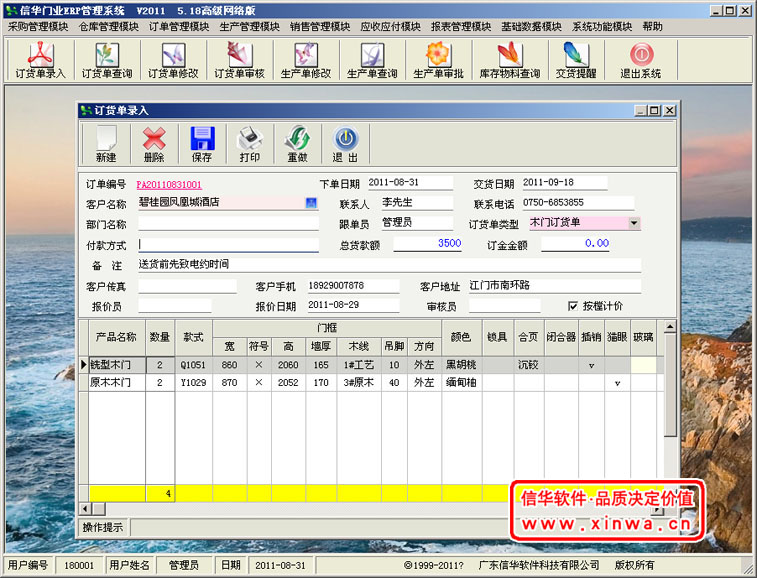This screenshot has height=578, width=757.
Task: Open customer lookup button beside 客户名称
Action: pyautogui.click(x=311, y=203)
